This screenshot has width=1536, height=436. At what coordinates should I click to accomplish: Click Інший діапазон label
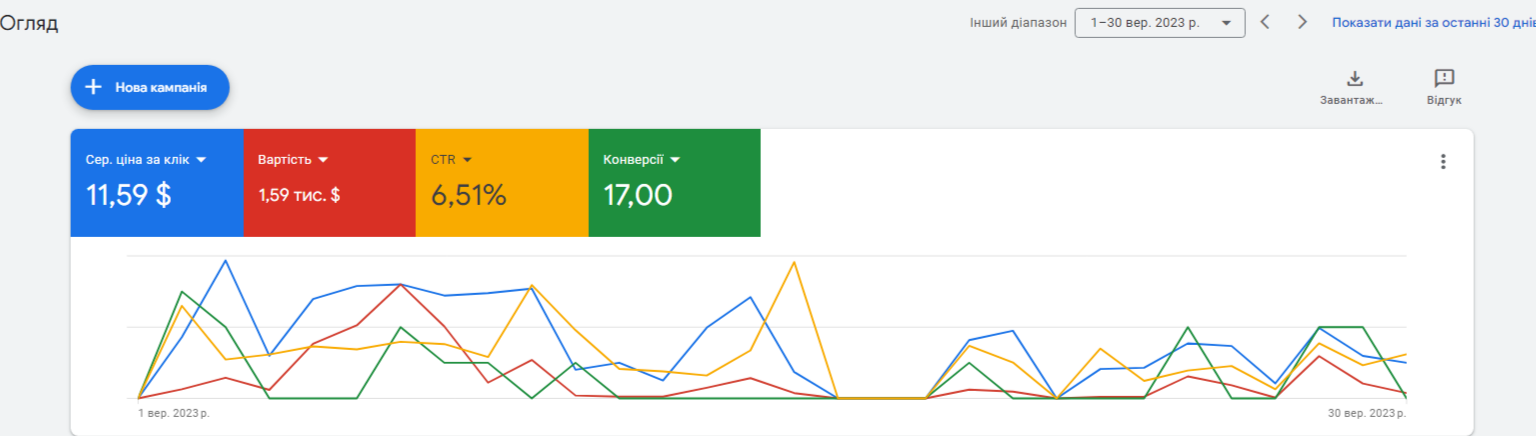pos(1018,23)
